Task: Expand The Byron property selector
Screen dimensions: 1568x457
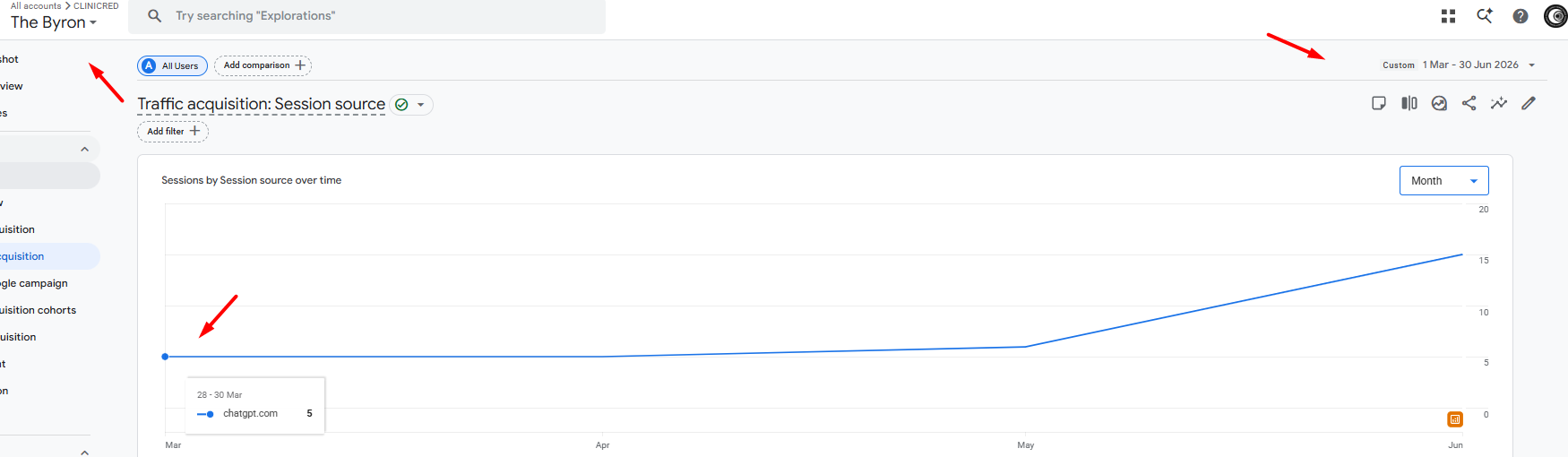Action: click(54, 22)
